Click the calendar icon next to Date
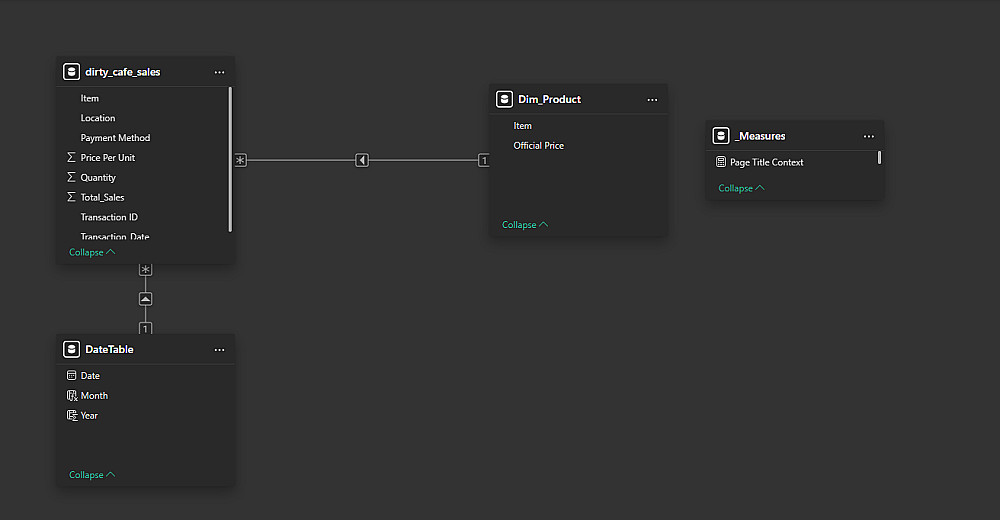Viewport: 1000px width, 520px height. [71, 376]
